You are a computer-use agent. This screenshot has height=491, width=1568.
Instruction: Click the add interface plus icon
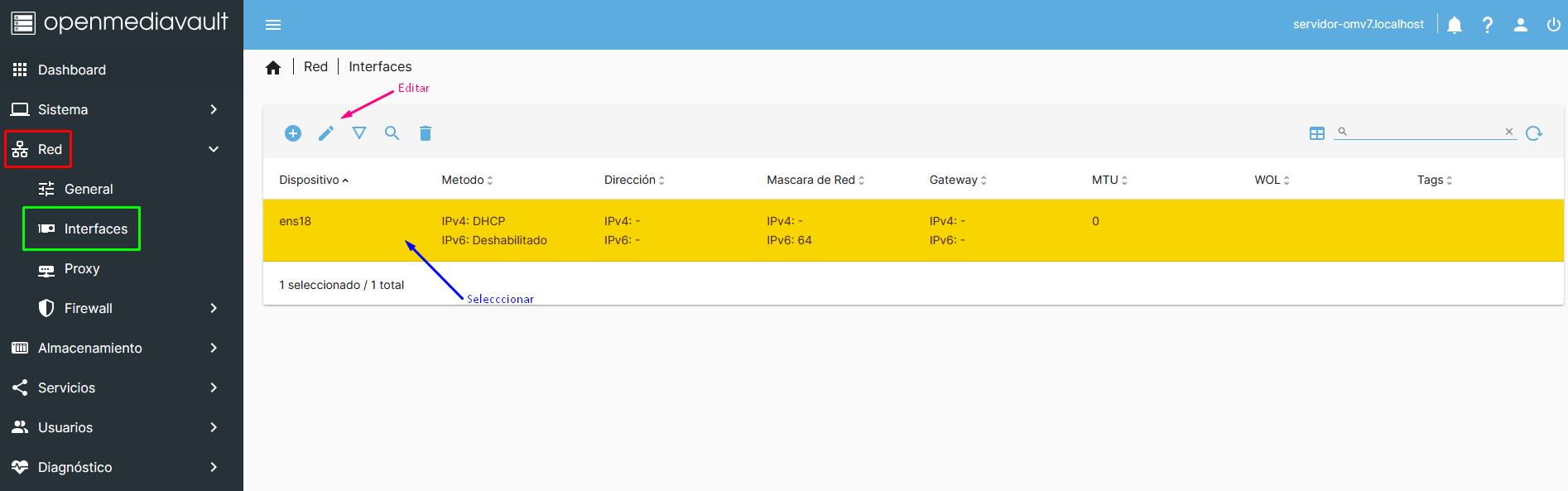[x=293, y=133]
